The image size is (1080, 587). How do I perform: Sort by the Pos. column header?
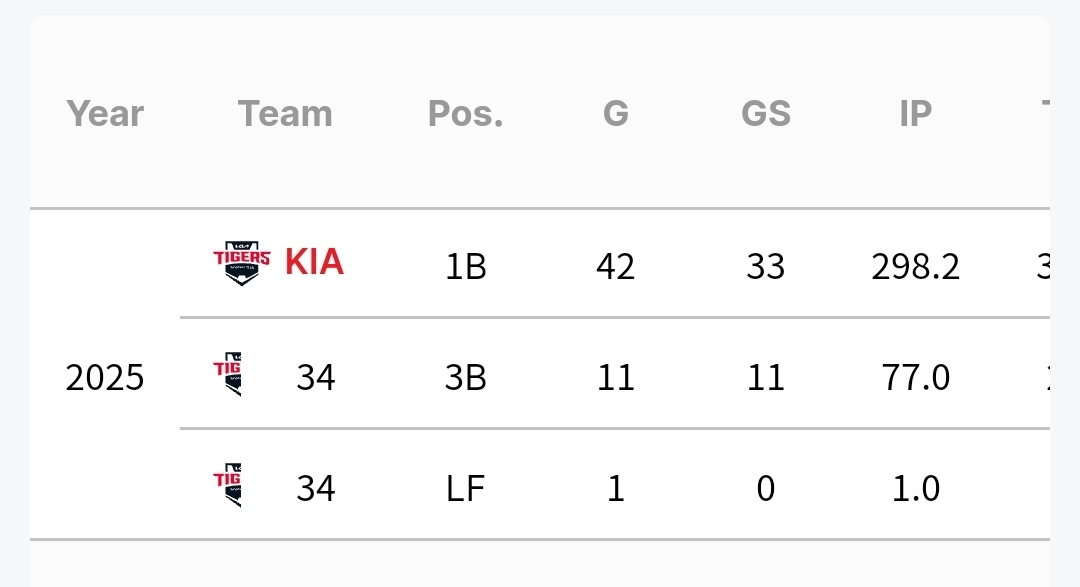click(x=466, y=114)
